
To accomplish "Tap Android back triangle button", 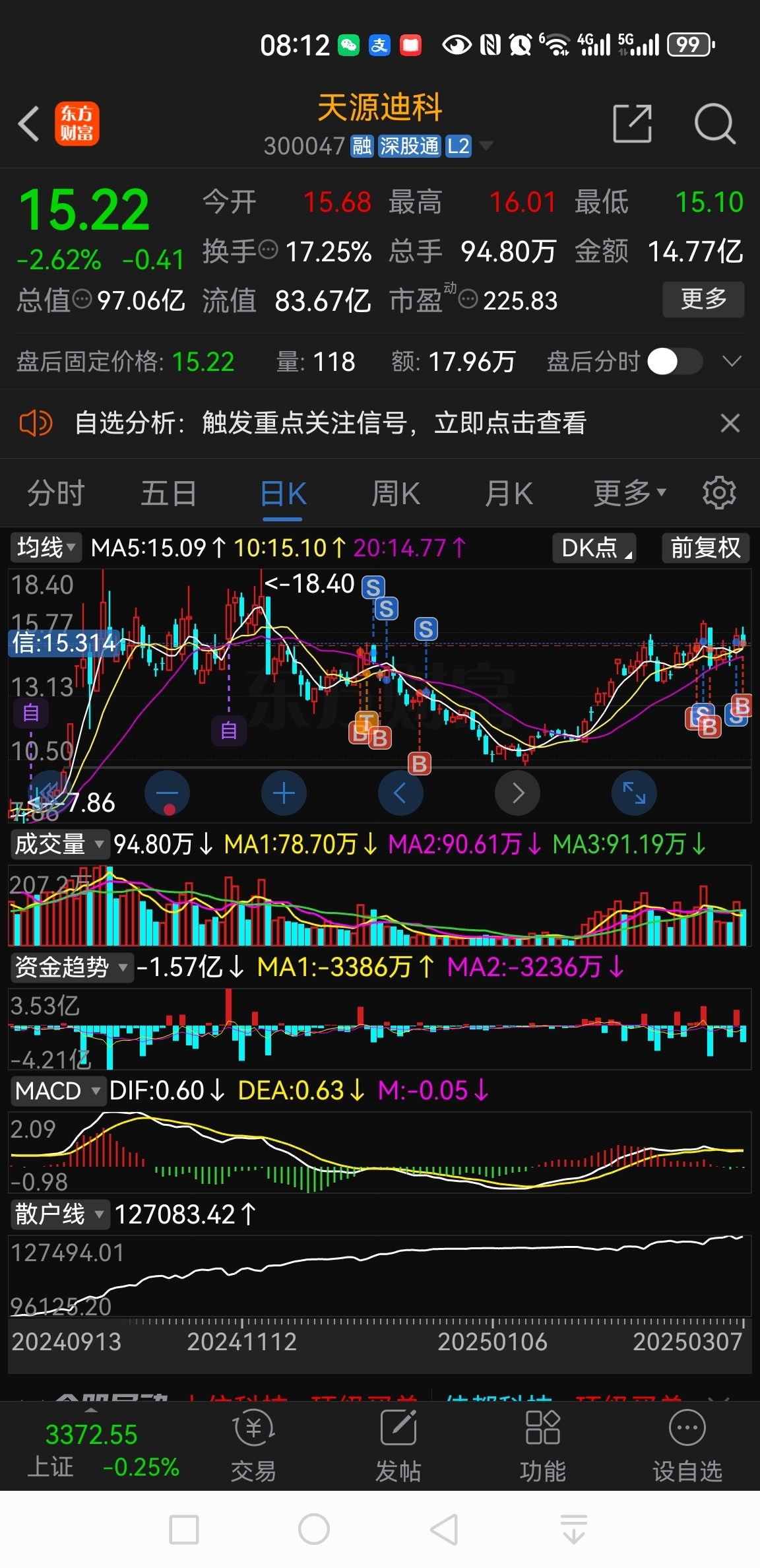I will (x=444, y=1530).
